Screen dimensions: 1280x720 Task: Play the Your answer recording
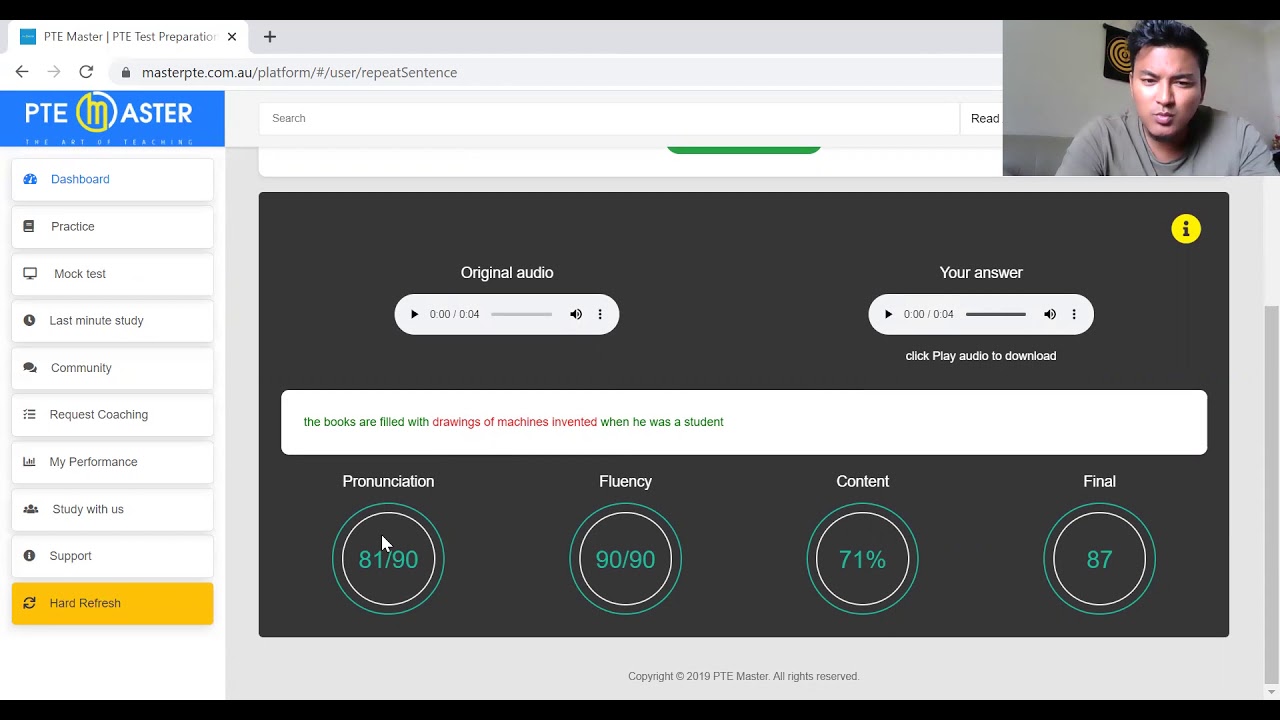click(888, 314)
